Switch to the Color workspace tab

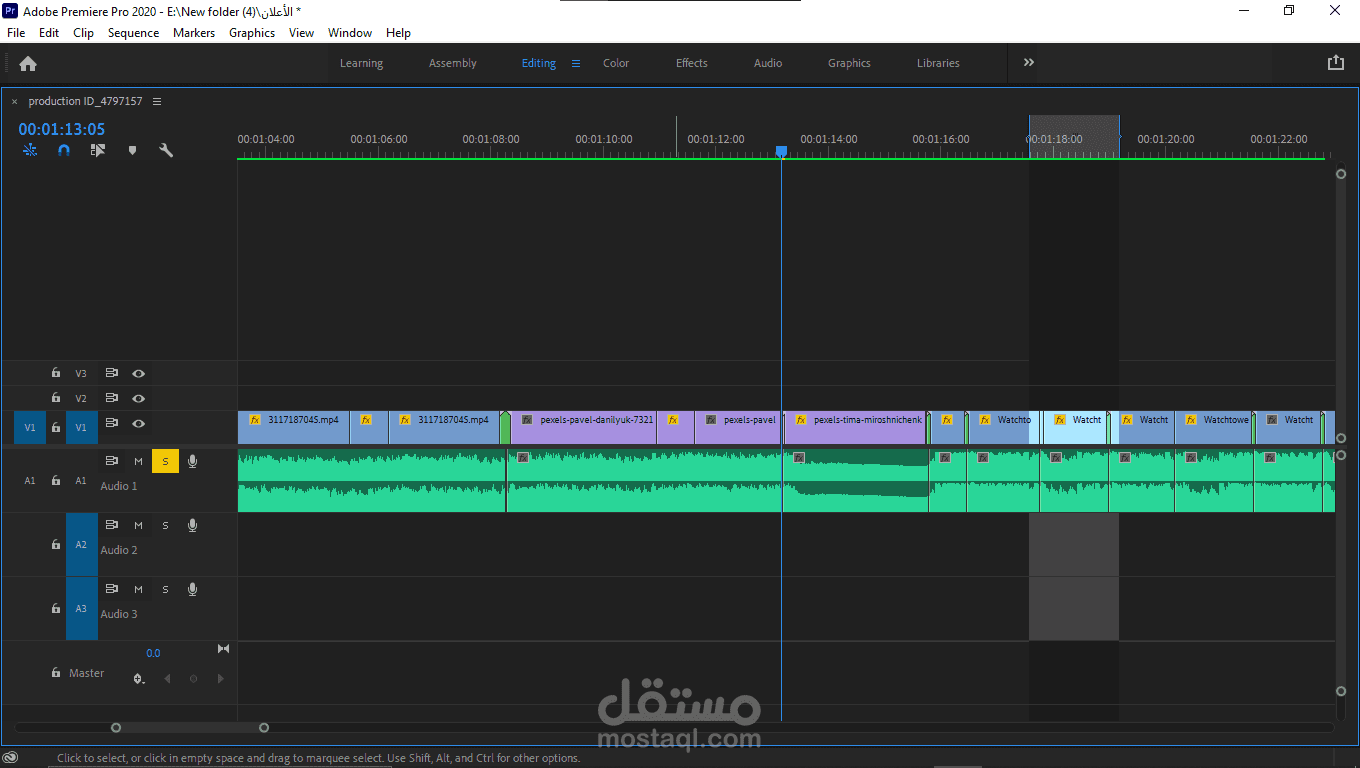616,63
